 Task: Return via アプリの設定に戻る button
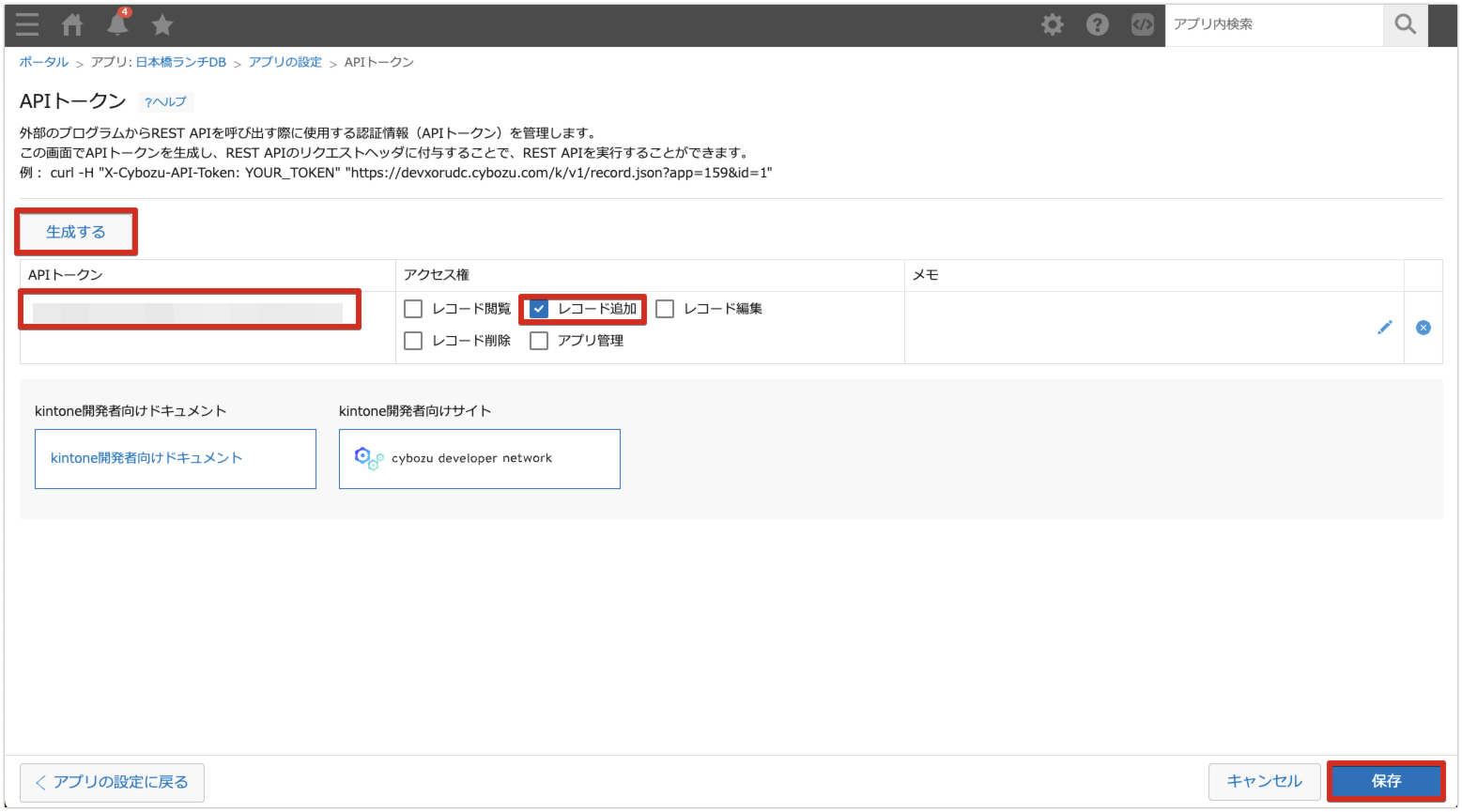(x=112, y=782)
